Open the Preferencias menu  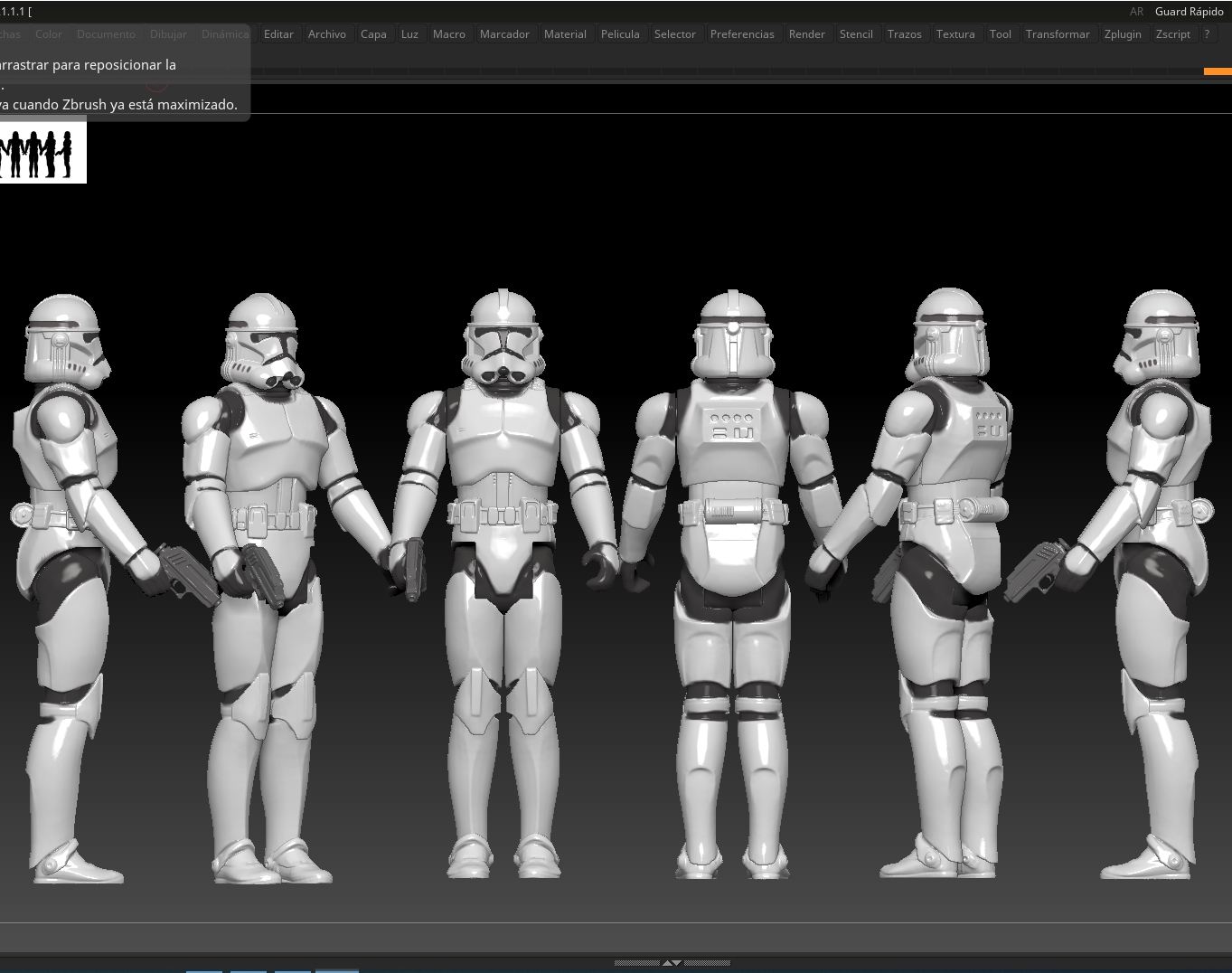click(x=741, y=34)
